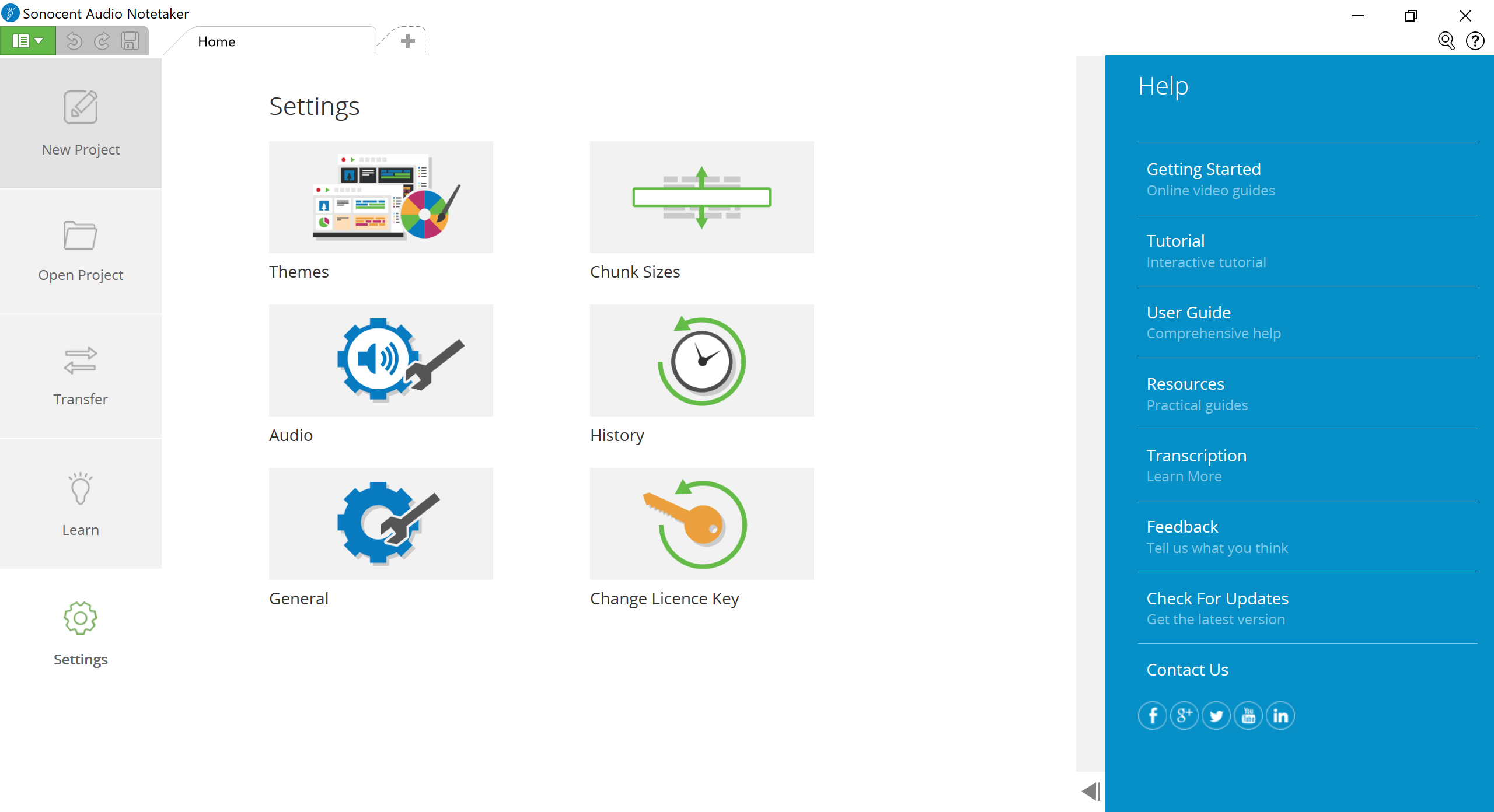Open Audio settings tile
The image size is (1494, 812).
381,360
